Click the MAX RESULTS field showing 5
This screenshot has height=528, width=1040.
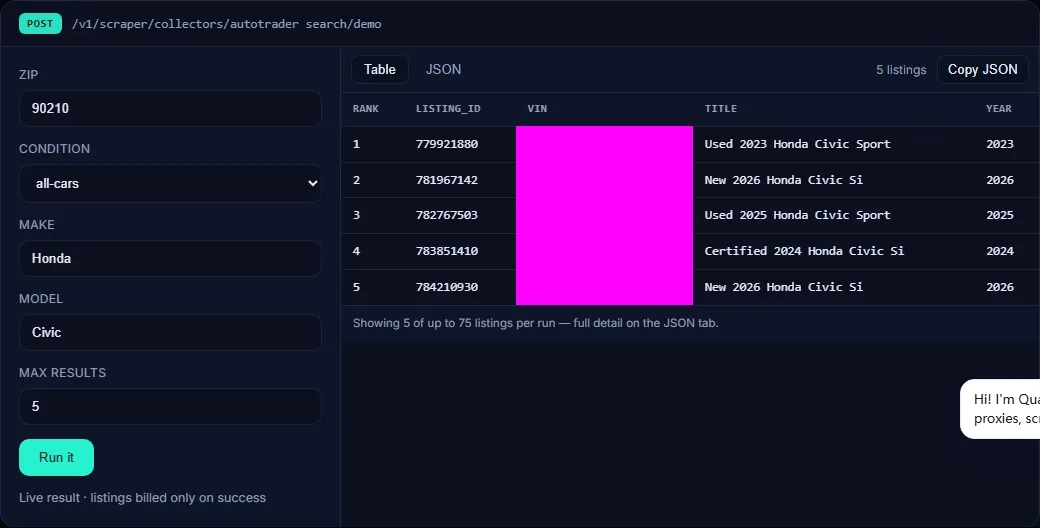coord(170,406)
